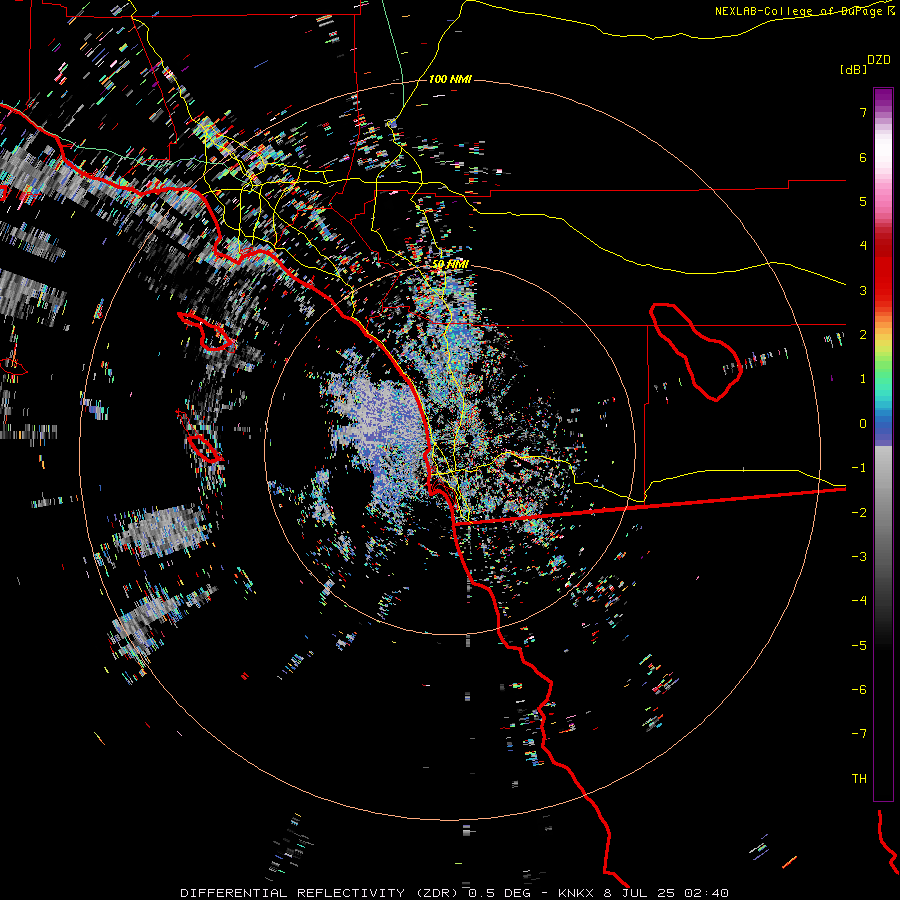Click the 50 NMI range ring label
This screenshot has height=900, width=900.
(x=450, y=264)
